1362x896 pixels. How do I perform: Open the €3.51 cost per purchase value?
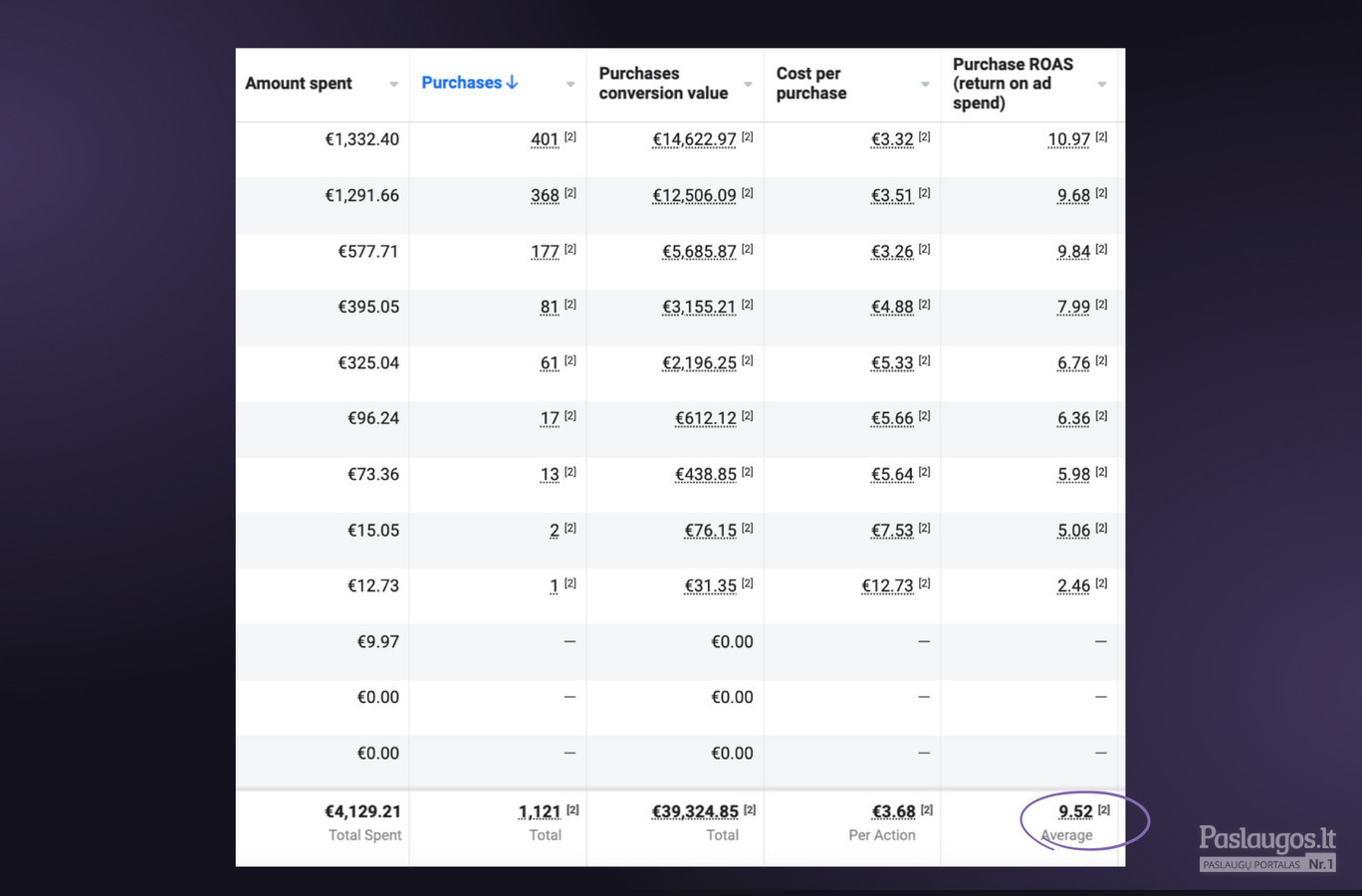point(892,195)
